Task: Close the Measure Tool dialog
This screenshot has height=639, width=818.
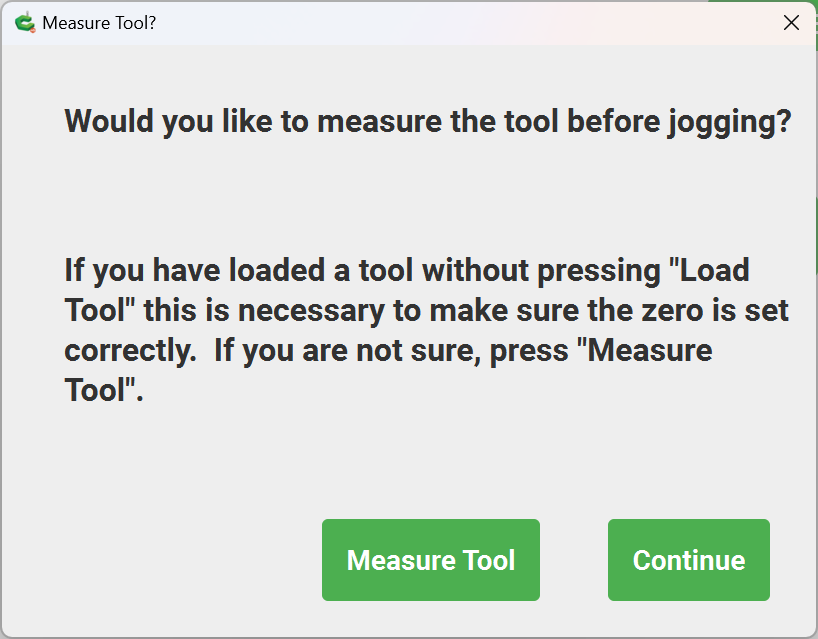Action: click(x=791, y=22)
